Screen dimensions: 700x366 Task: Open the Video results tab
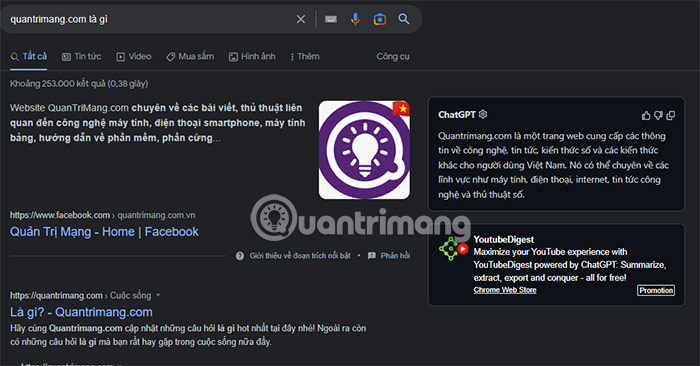(x=134, y=56)
